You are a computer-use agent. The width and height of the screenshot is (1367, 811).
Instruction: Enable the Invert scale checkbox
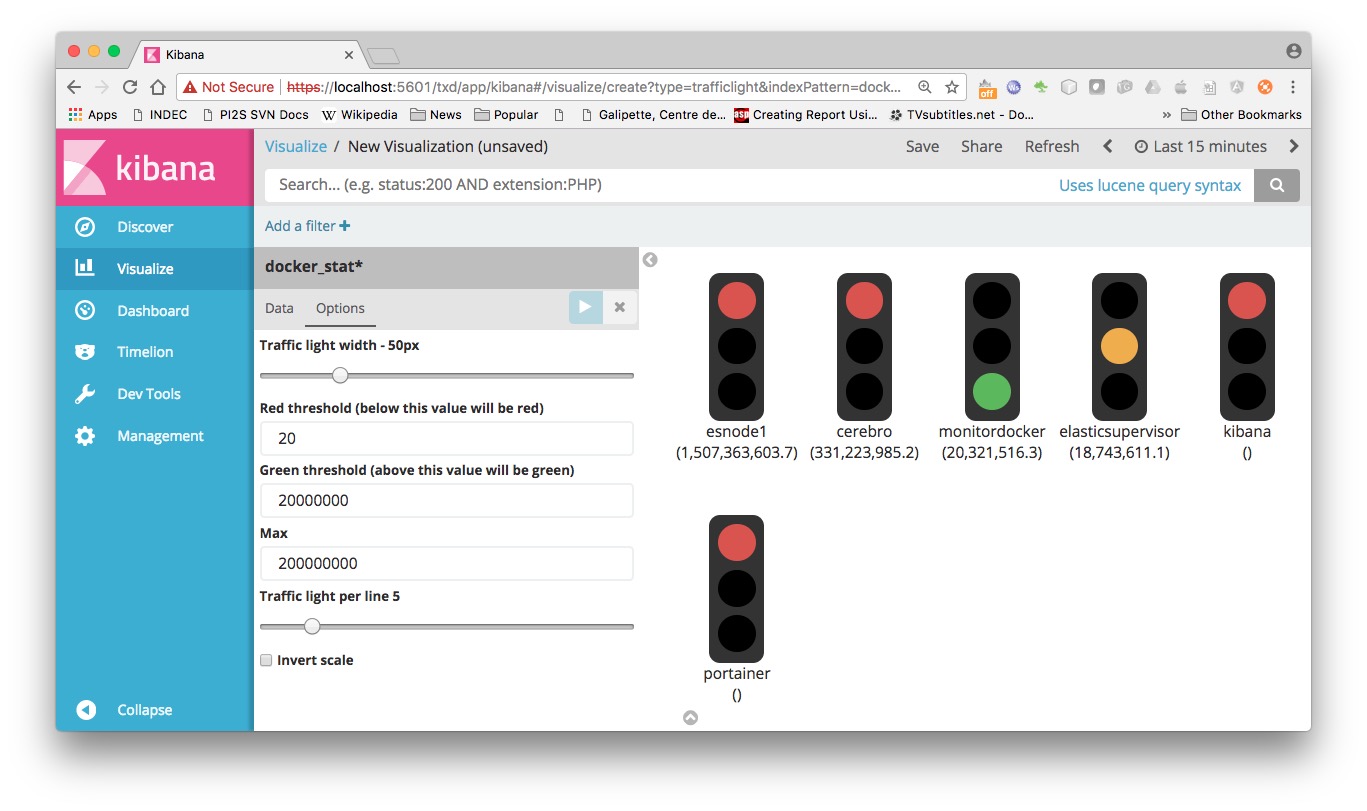[266, 660]
